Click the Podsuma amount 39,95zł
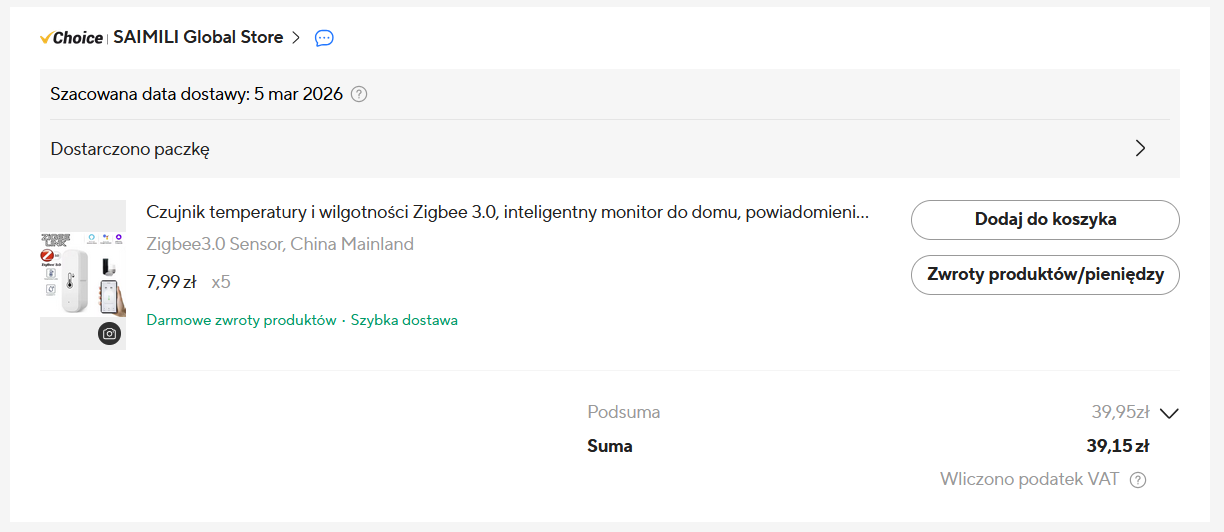Screen dimensions: 1224x532 [x=1119, y=412]
